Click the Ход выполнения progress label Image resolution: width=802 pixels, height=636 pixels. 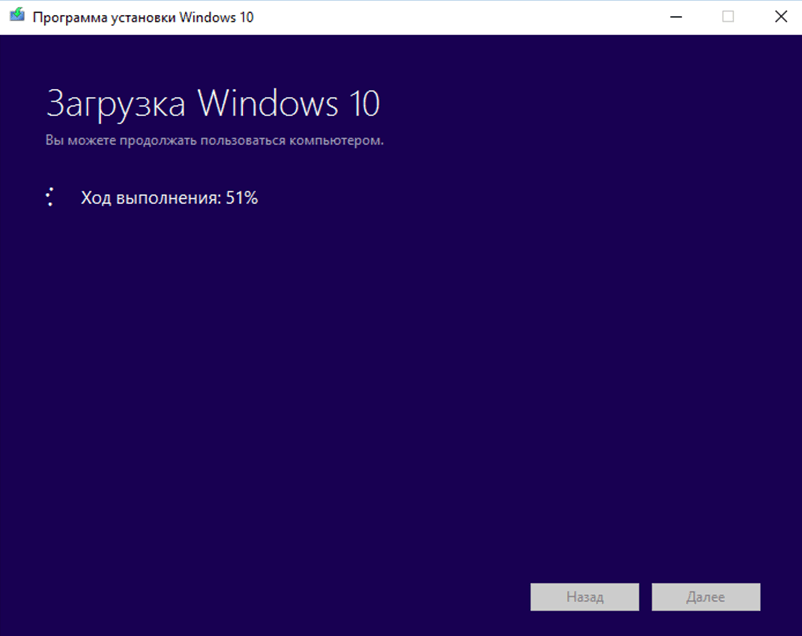coord(150,198)
